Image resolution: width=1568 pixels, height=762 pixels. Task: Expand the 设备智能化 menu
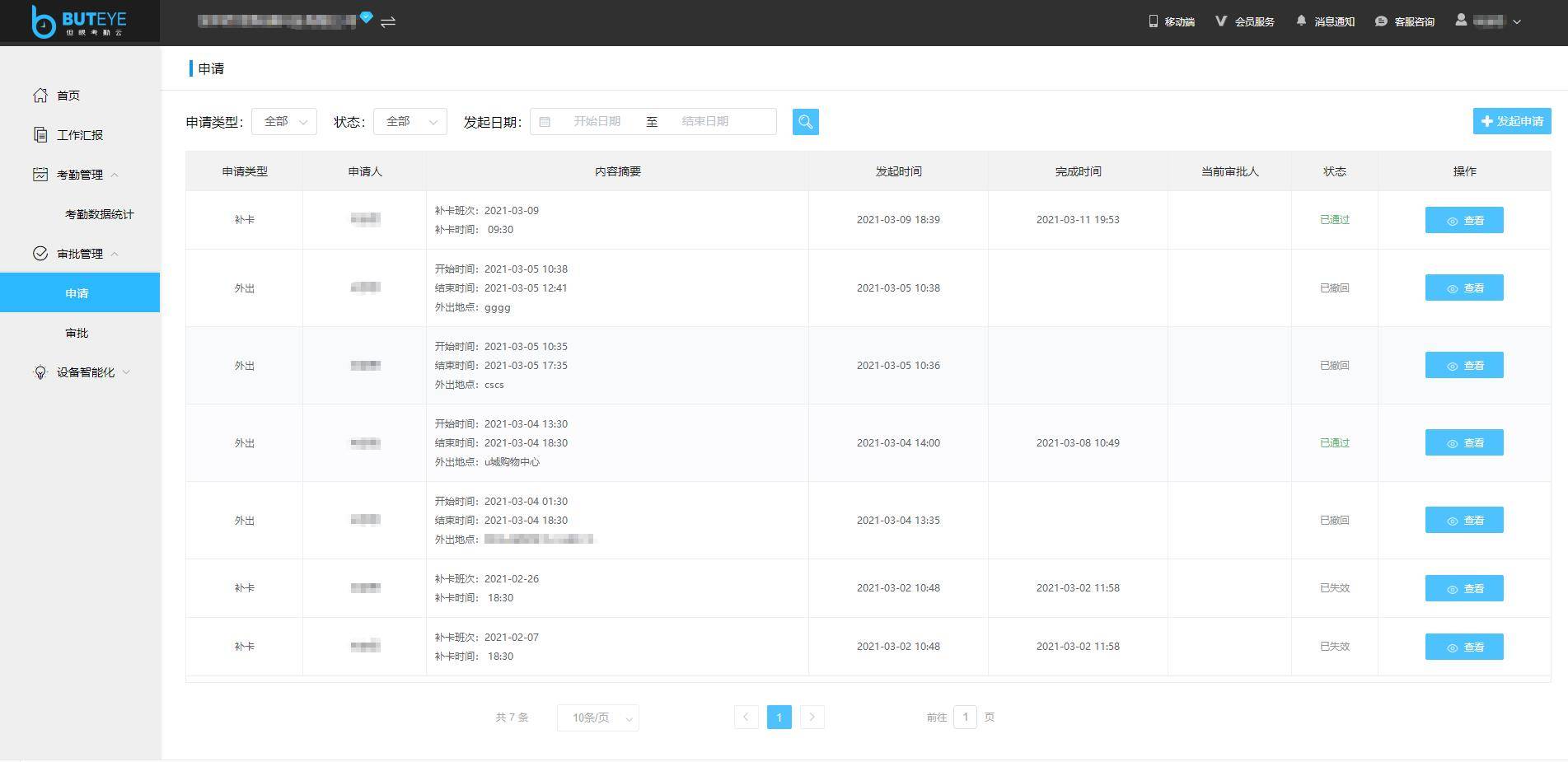pos(80,372)
